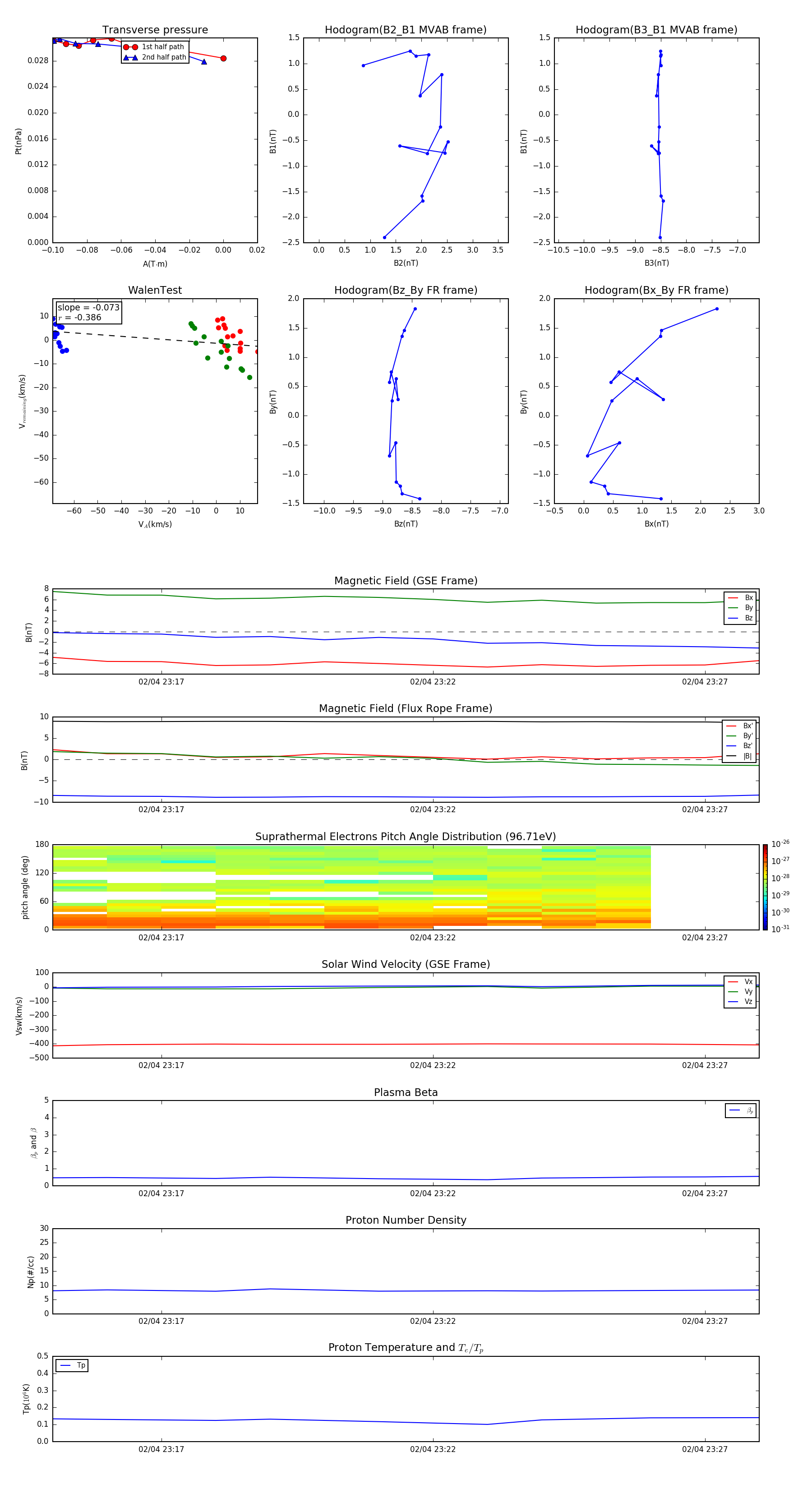The width and height of the screenshot is (812, 1489).
Task: Click the "Vz" entry in velocity legend
Action: (740, 1001)
